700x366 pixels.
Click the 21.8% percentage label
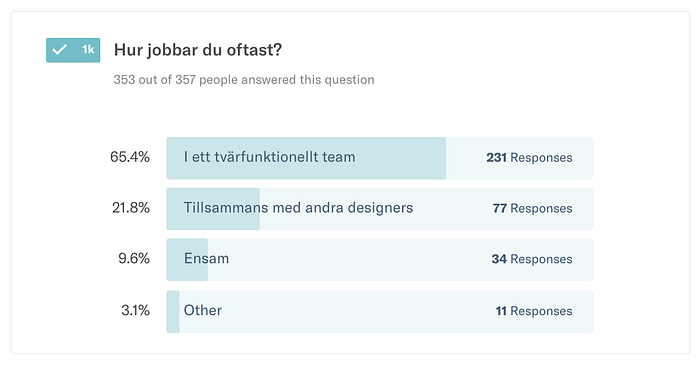pos(131,208)
